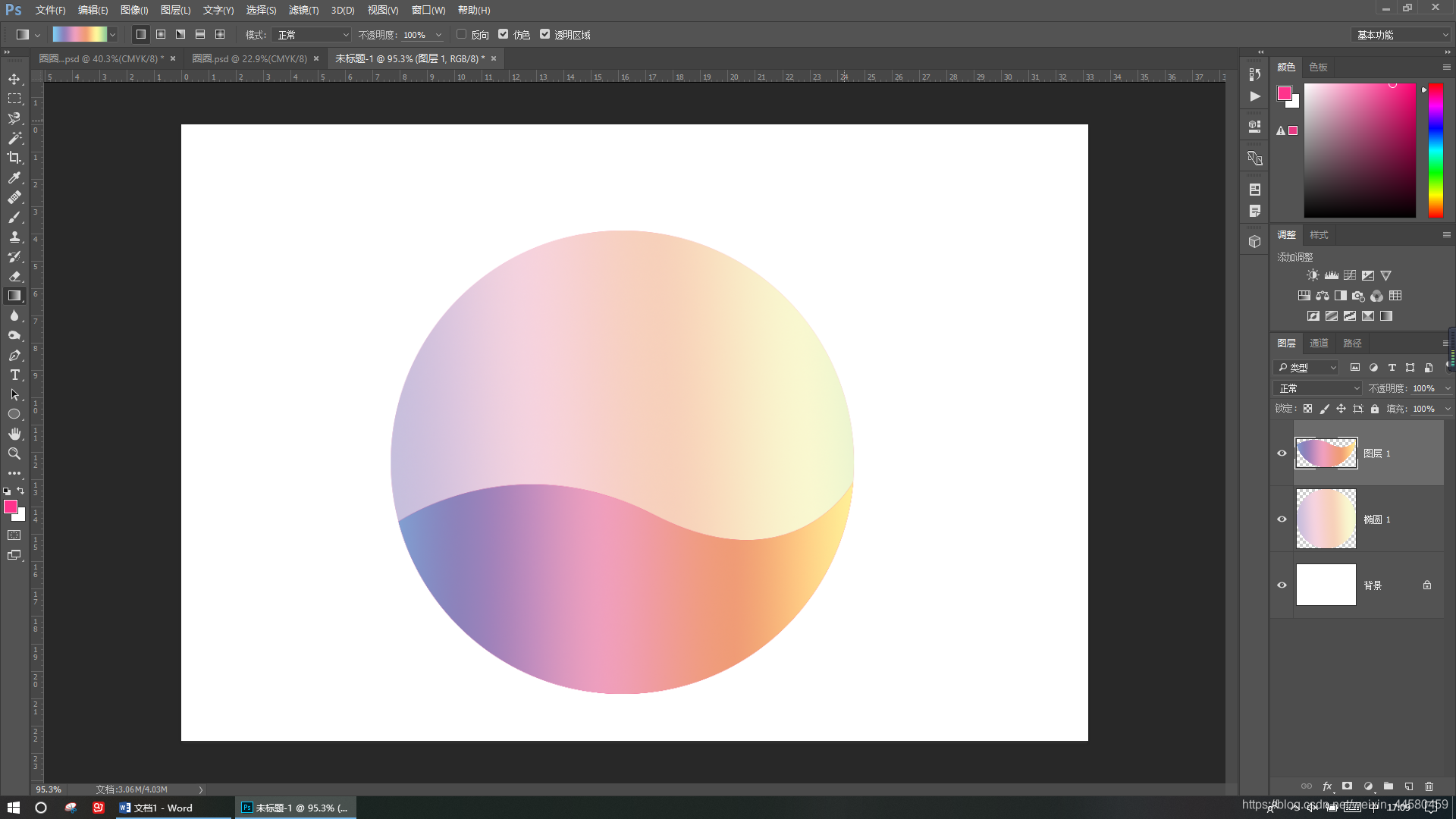Click the pink foreground color swatch in toolbox
Screen dimensions: 1456x819
[11, 507]
